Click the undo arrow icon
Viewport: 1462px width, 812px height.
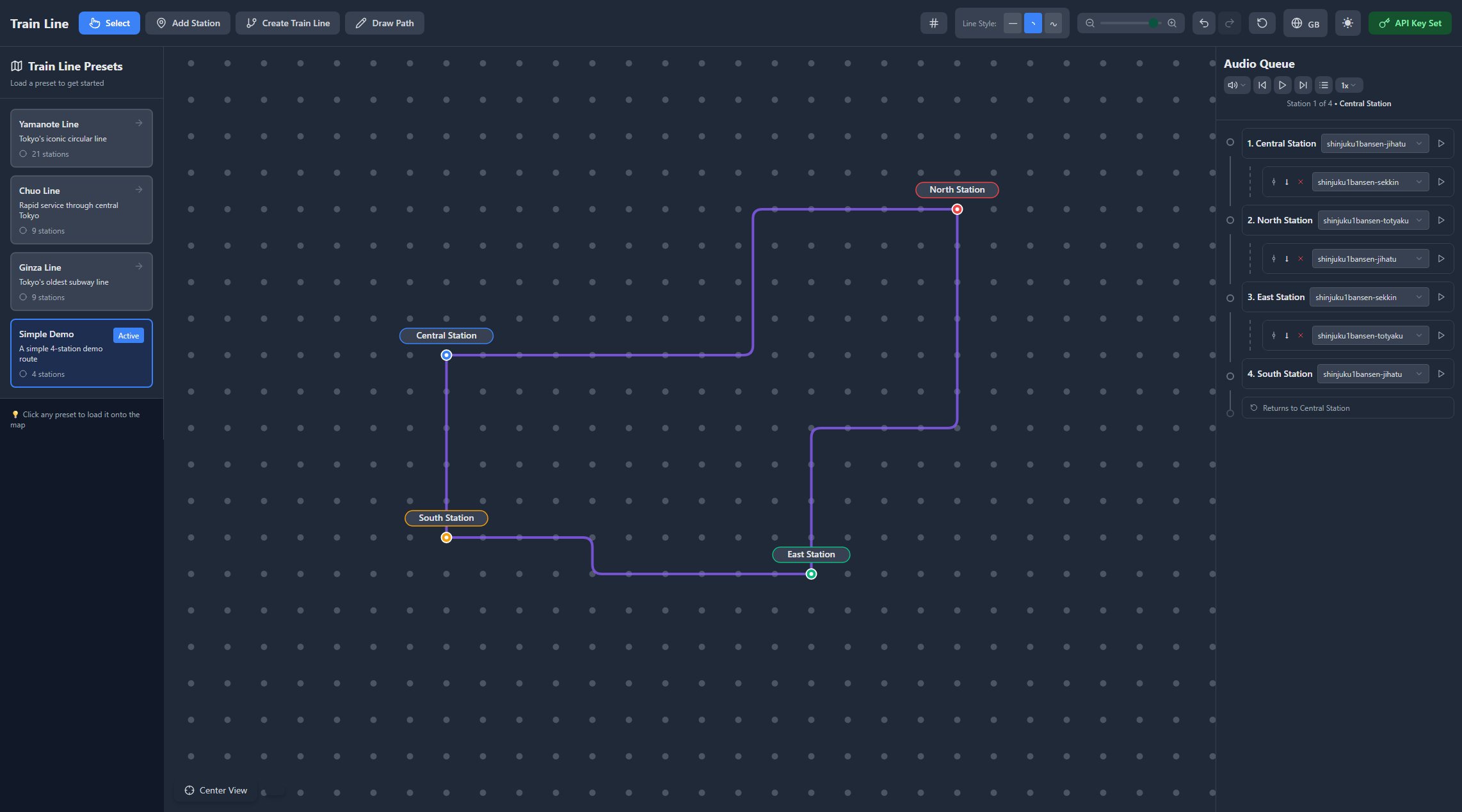pos(1203,23)
